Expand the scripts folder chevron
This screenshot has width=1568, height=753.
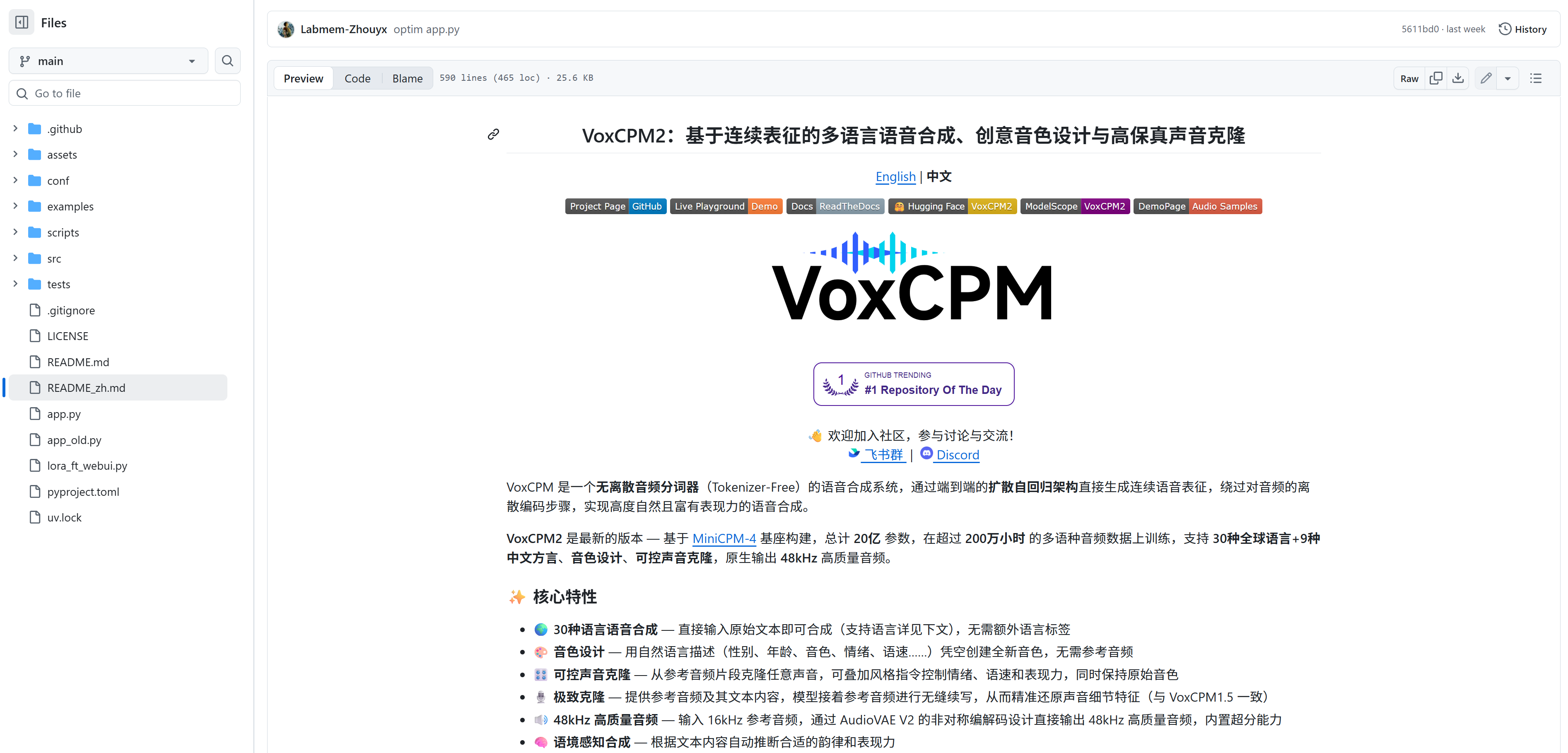16,232
